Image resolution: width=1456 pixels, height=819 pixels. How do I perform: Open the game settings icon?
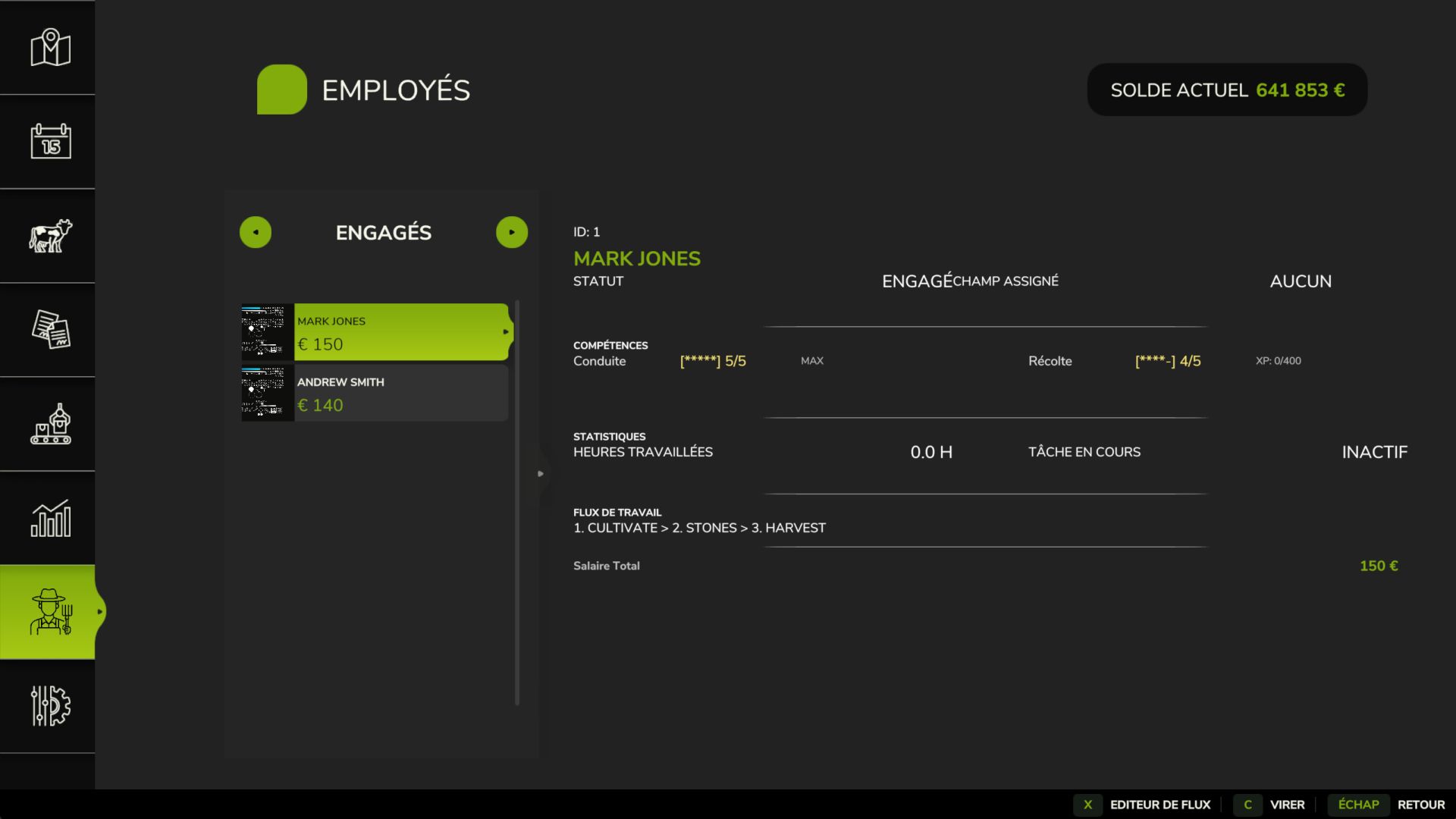[48, 706]
